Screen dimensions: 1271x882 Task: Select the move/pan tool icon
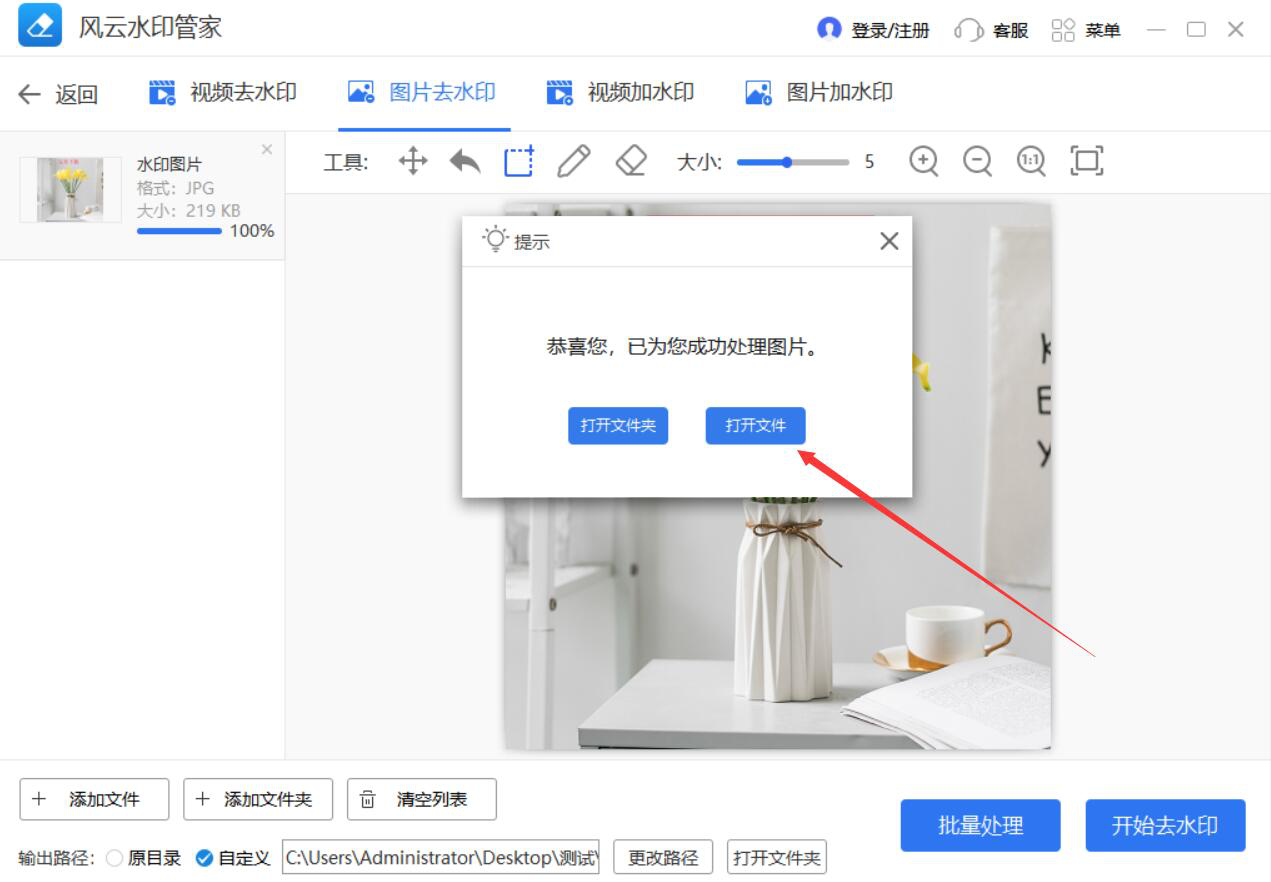[x=413, y=161]
